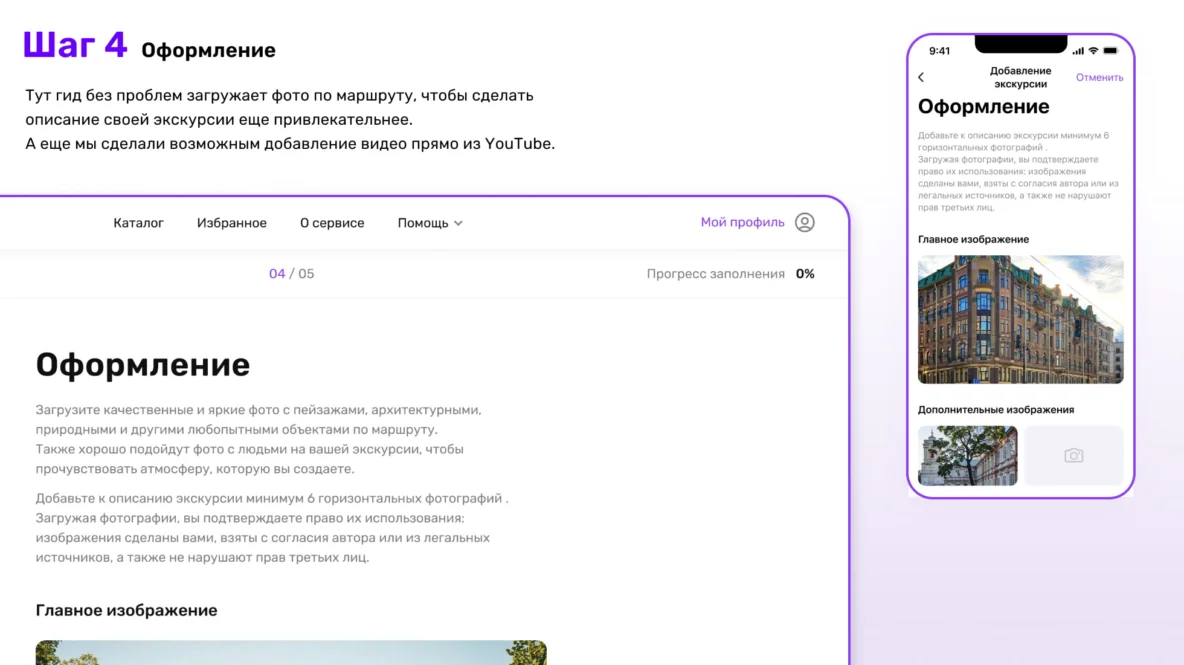Click the Главное изображение label in phone
This screenshot has width=1184, height=665.
[x=973, y=239]
